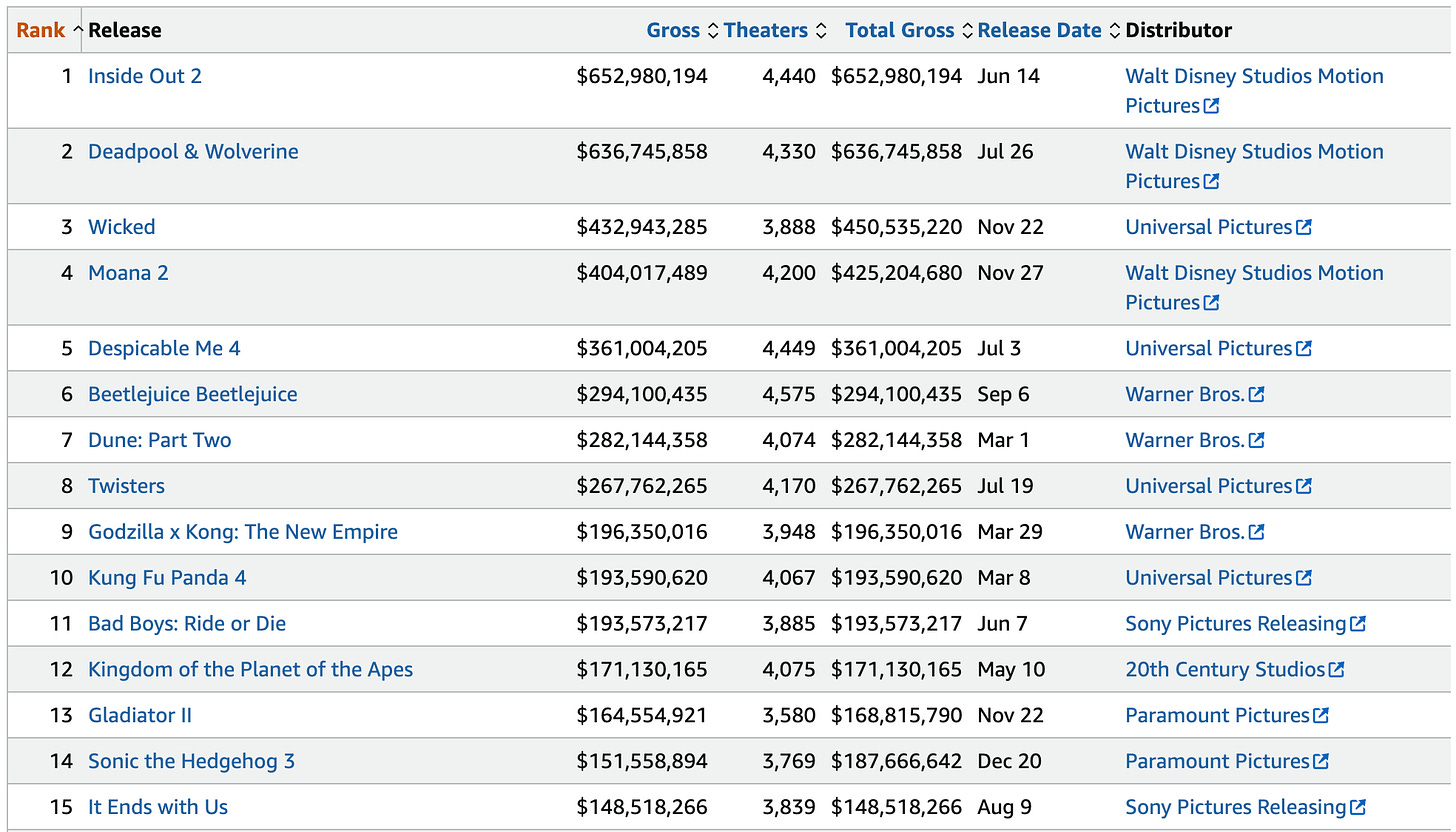This screenshot has height=832, width=1456.
Task: Sort by the Release Date column header
Action: [1040, 30]
